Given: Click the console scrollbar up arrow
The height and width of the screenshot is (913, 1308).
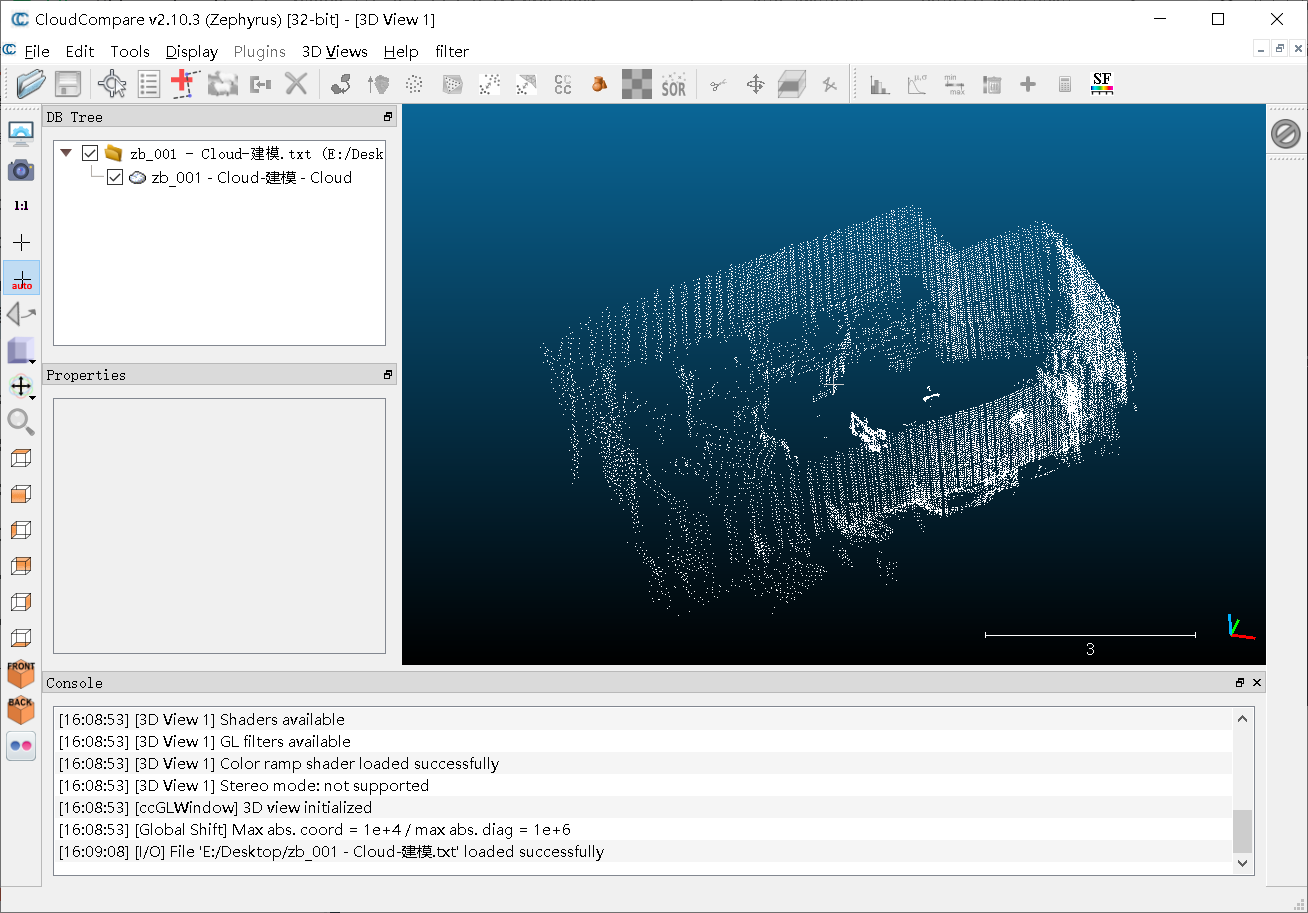Looking at the screenshot, I should tap(1242, 718).
